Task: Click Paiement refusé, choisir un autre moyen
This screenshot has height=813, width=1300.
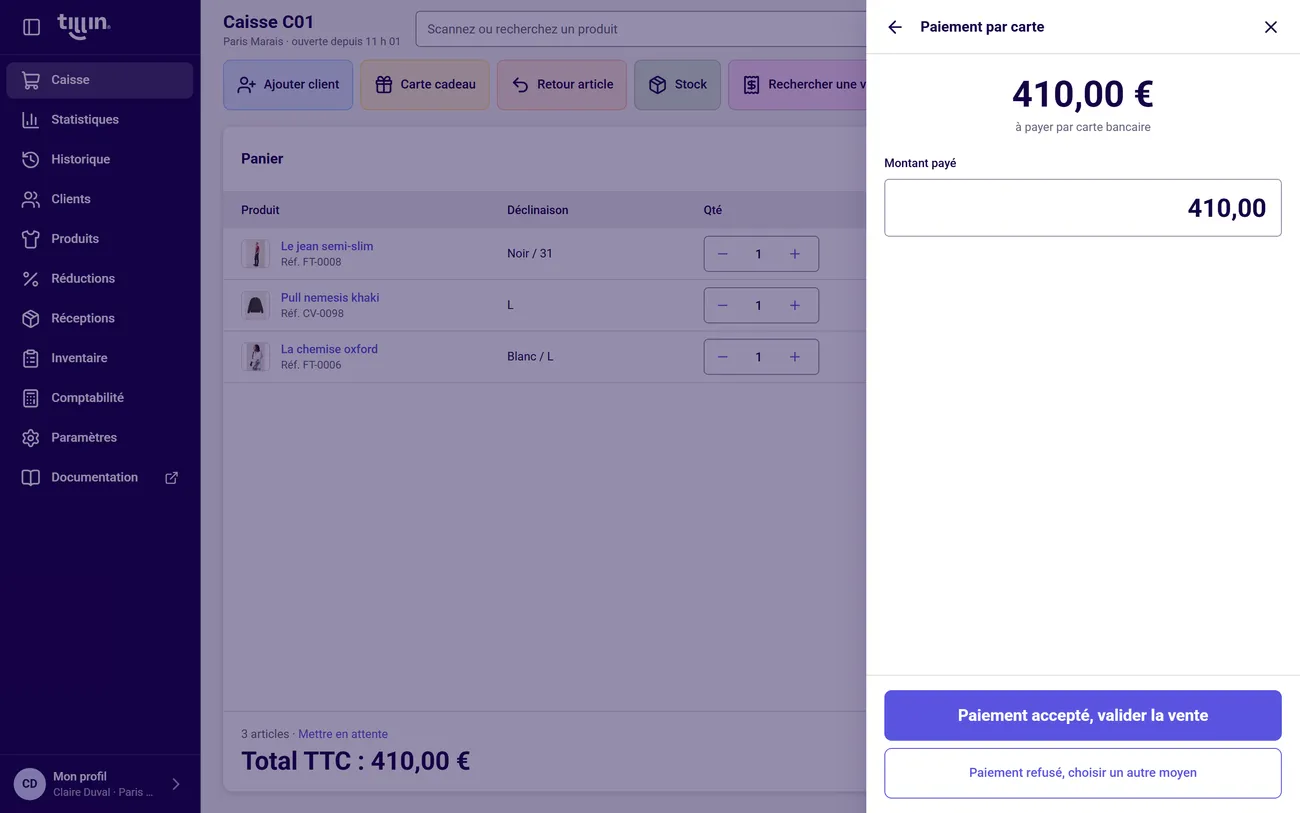Action: click(x=1082, y=773)
